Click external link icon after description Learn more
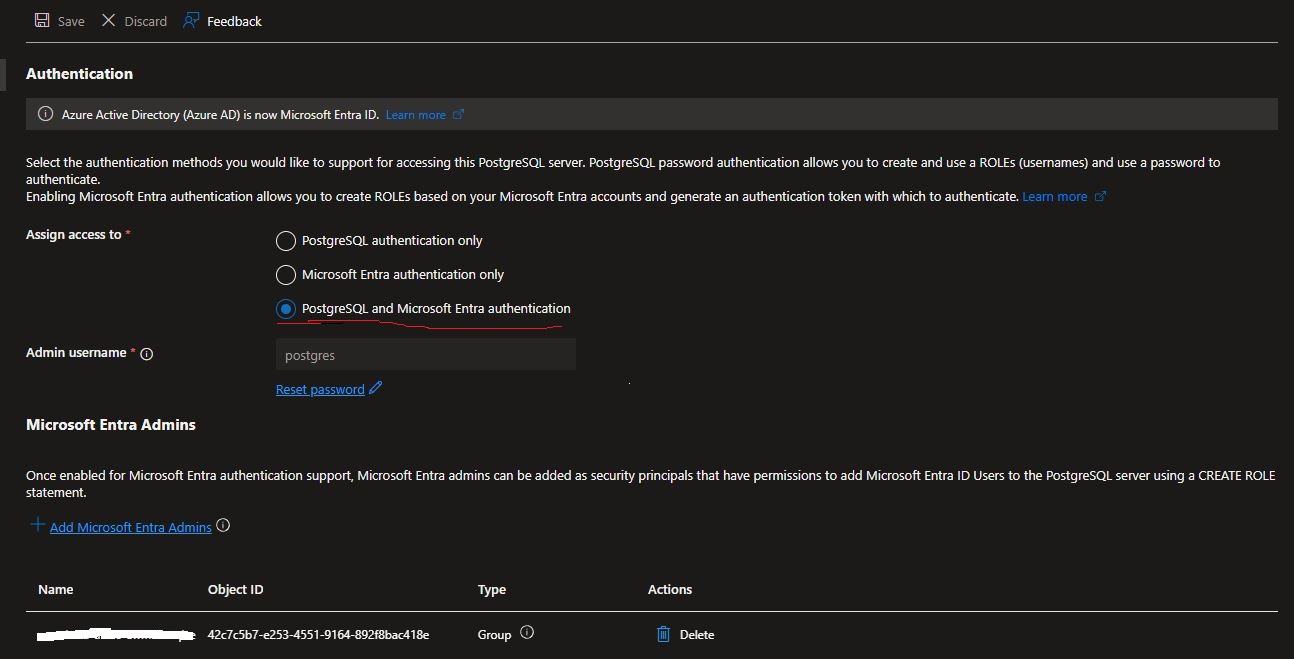This screenshot has height=659, width=1294. (1101, 196)
